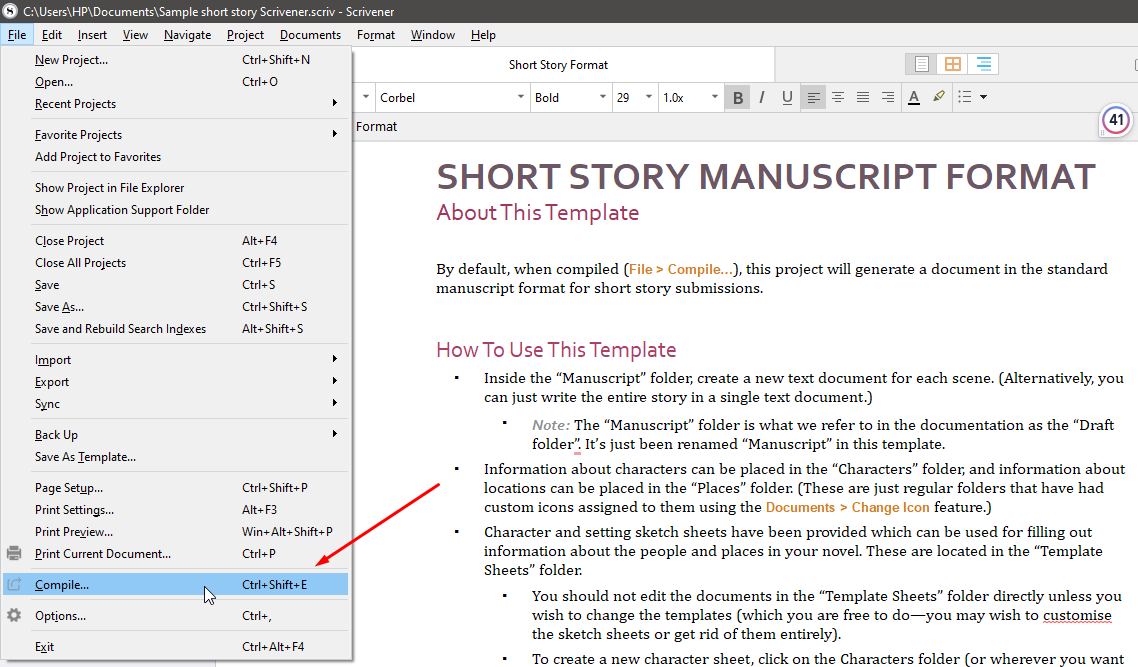Switch to Outliner view mode
Screen dimensions: 1138x667
[983, 63]
